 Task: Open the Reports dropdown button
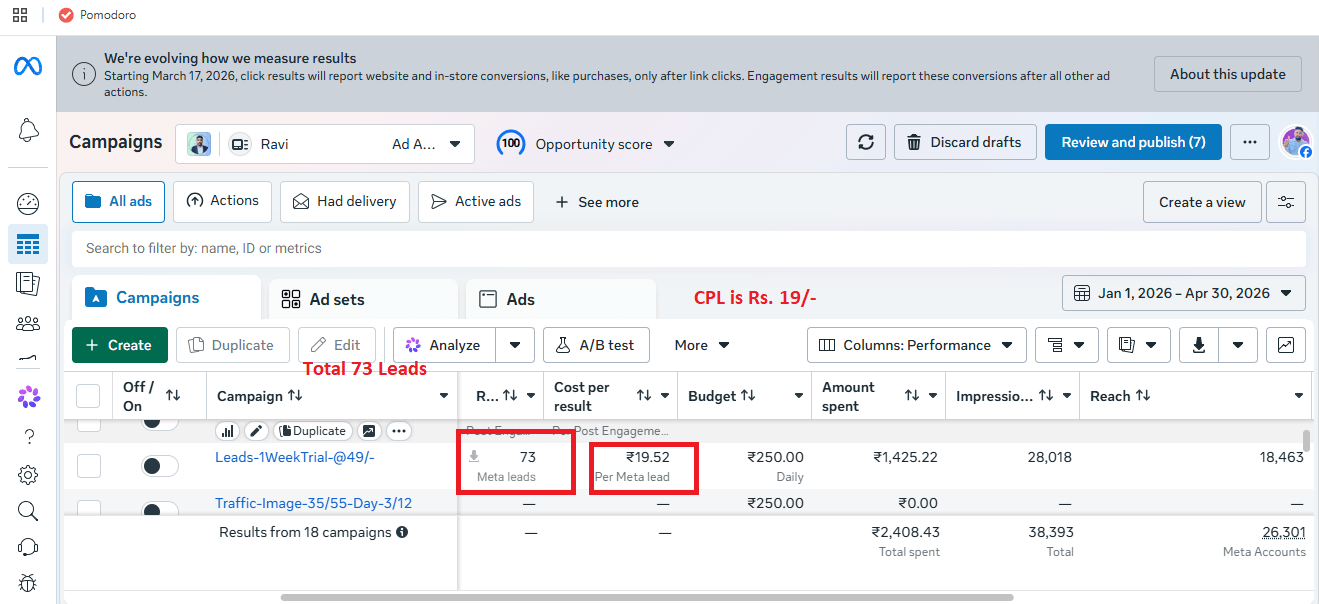[1139, 345]
